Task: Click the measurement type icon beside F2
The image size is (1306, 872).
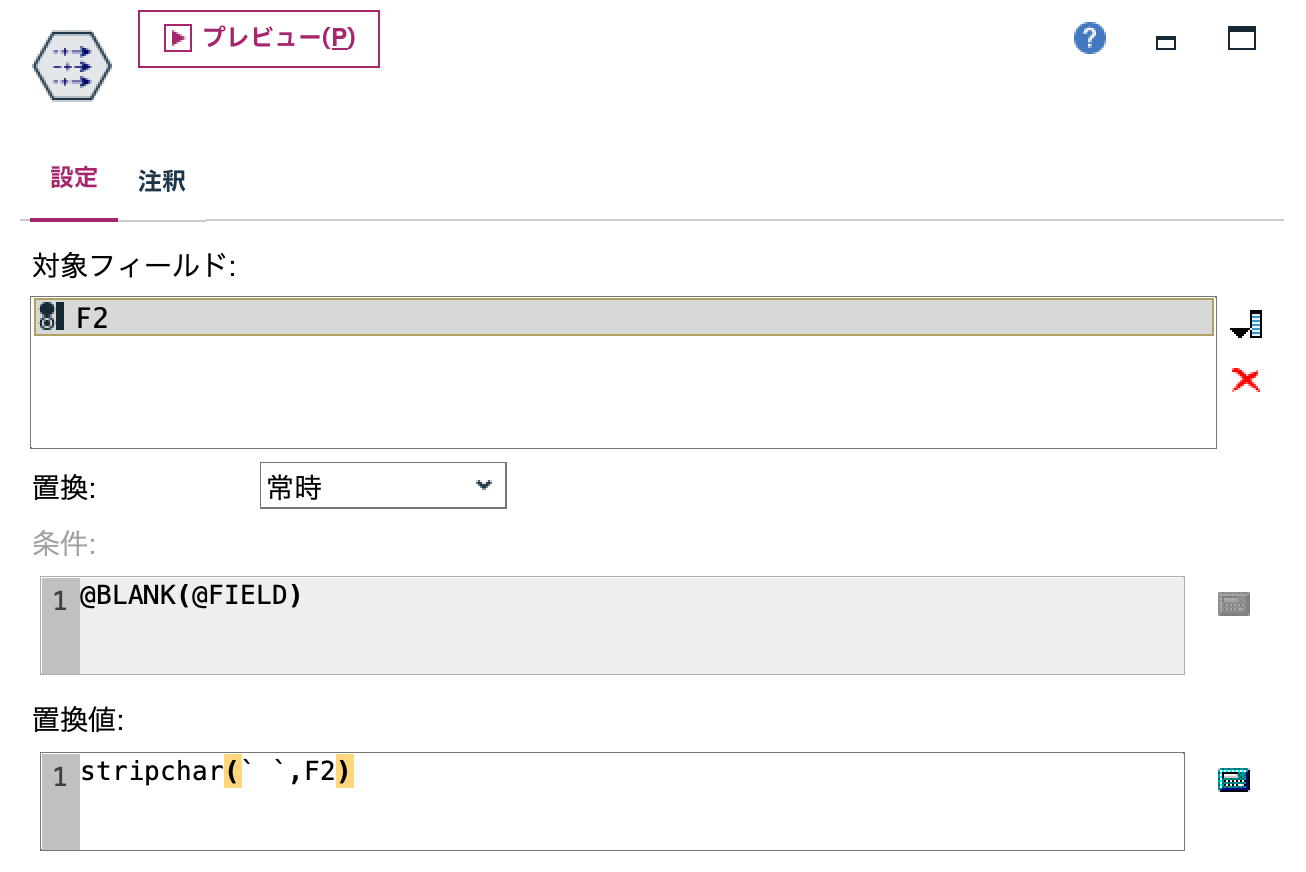Action: pyautogui.click(x=51, y=318)
